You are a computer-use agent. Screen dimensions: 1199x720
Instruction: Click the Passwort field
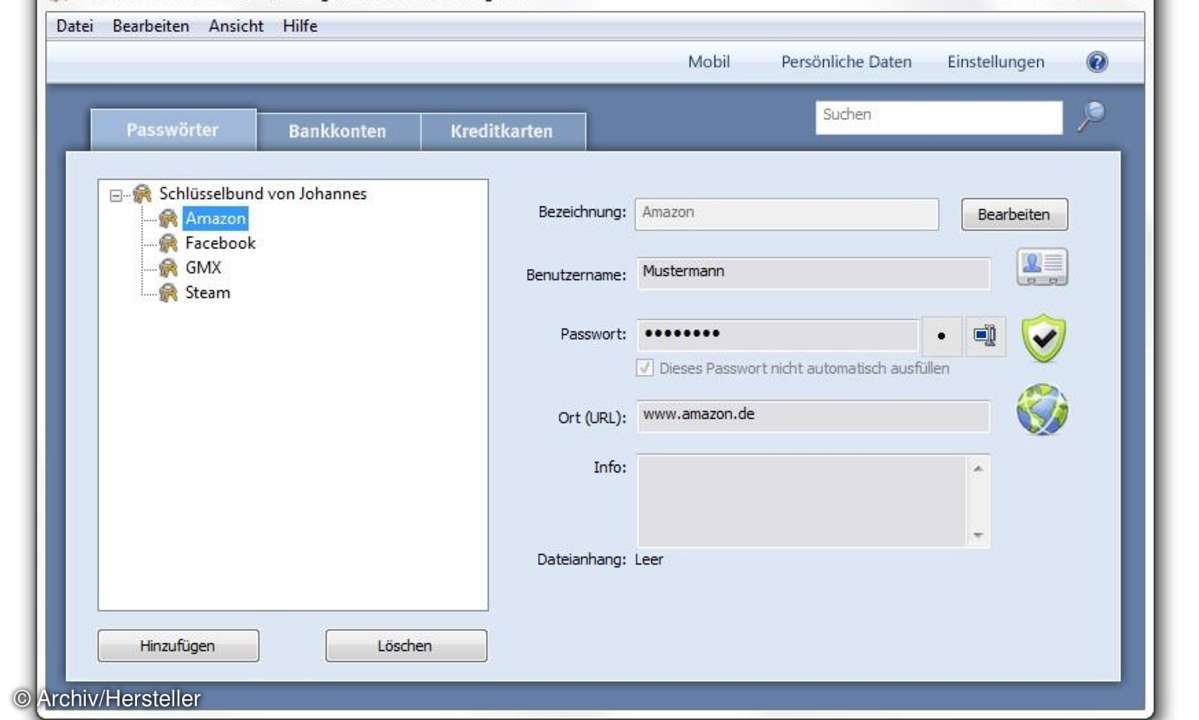pyautogui.click(x=777, y=335)
